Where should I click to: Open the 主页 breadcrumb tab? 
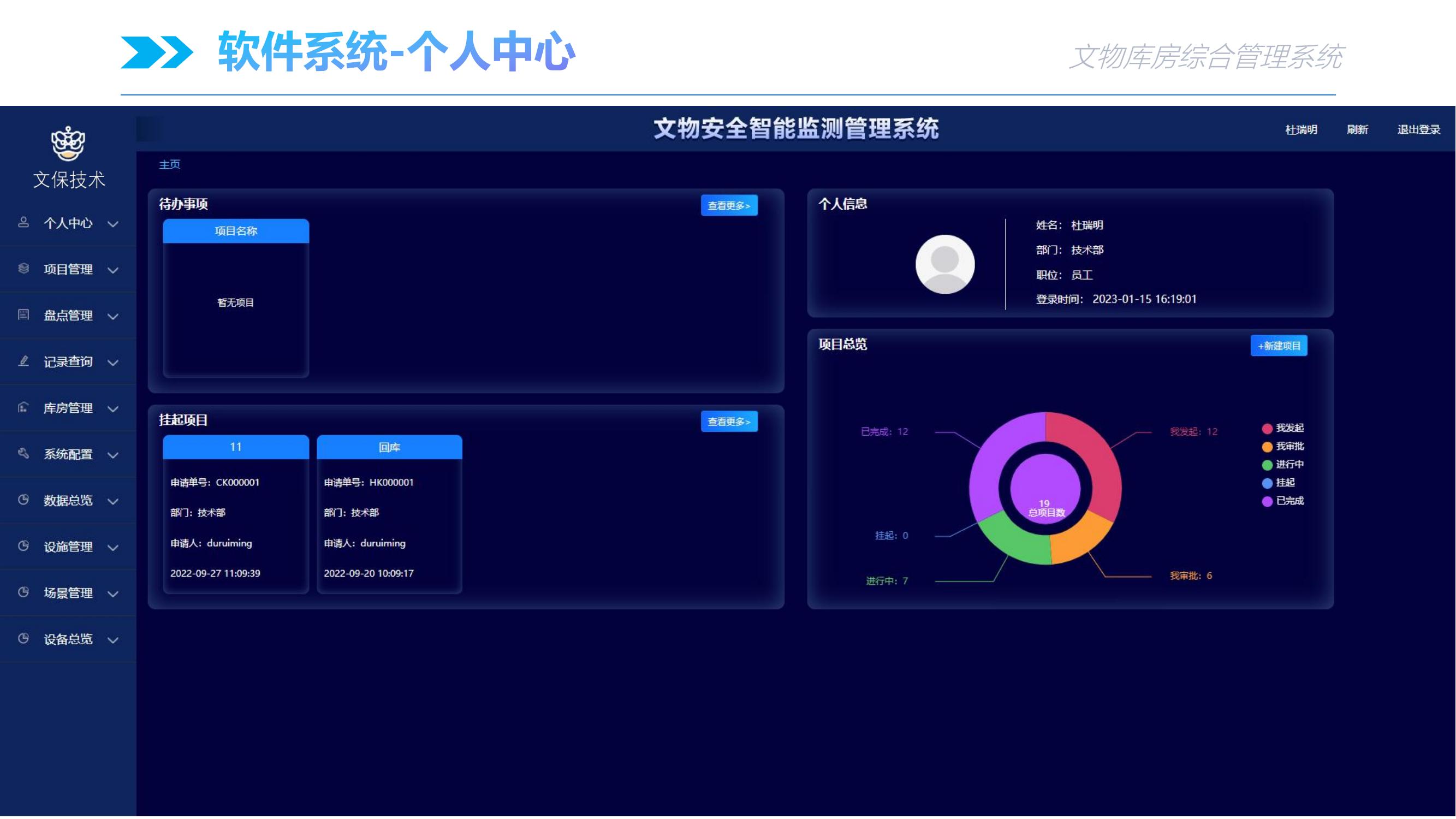click(170, 164)
